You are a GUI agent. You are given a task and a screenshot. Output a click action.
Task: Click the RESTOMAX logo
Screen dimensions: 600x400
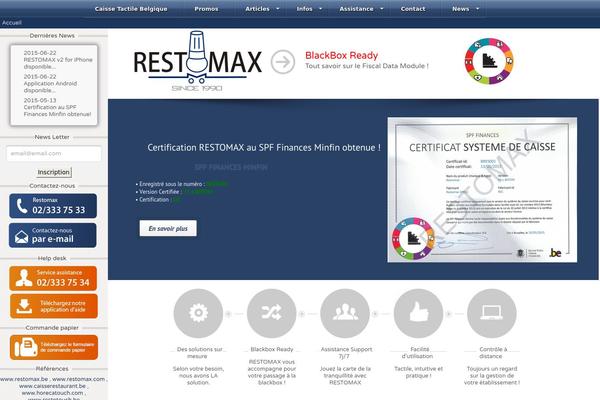(197, 61)
